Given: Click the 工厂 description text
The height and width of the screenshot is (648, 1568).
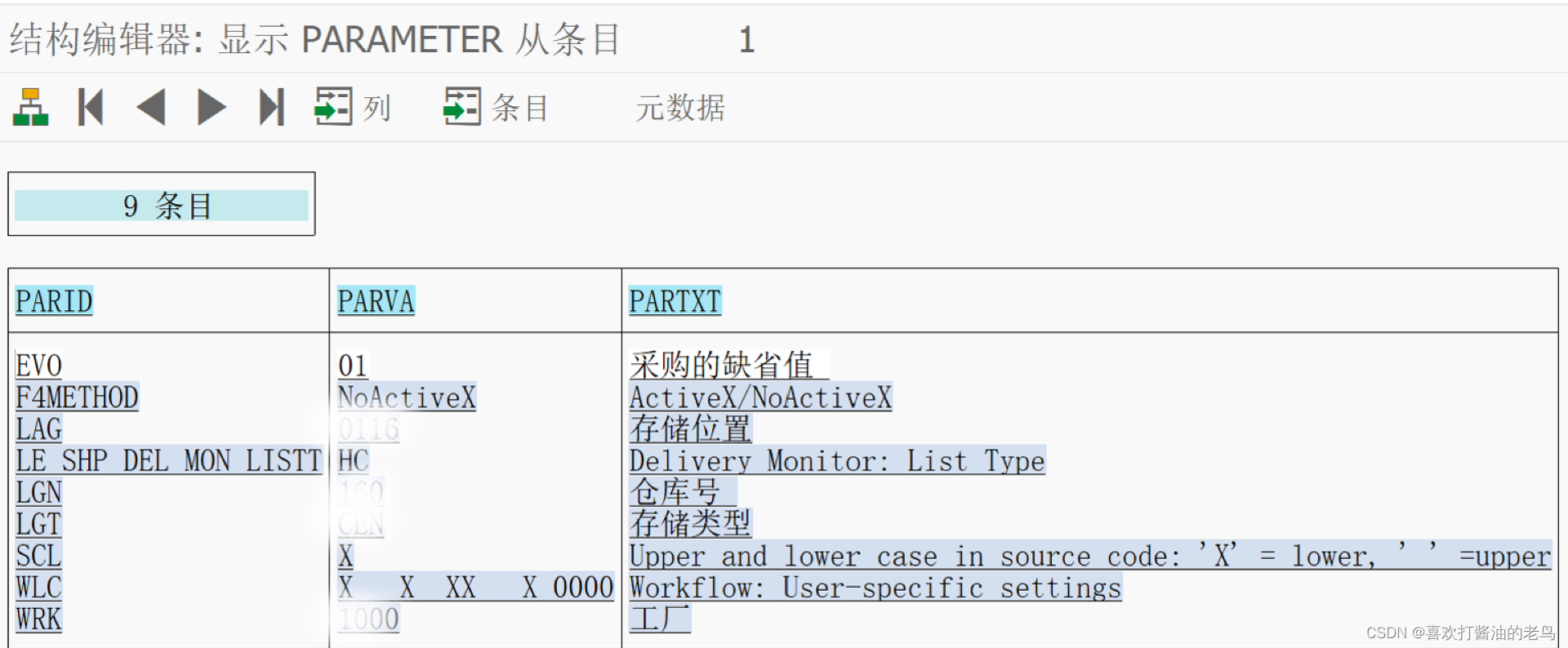Looking at the screenshot, I should pyautogui.click(x=660, y=619).
